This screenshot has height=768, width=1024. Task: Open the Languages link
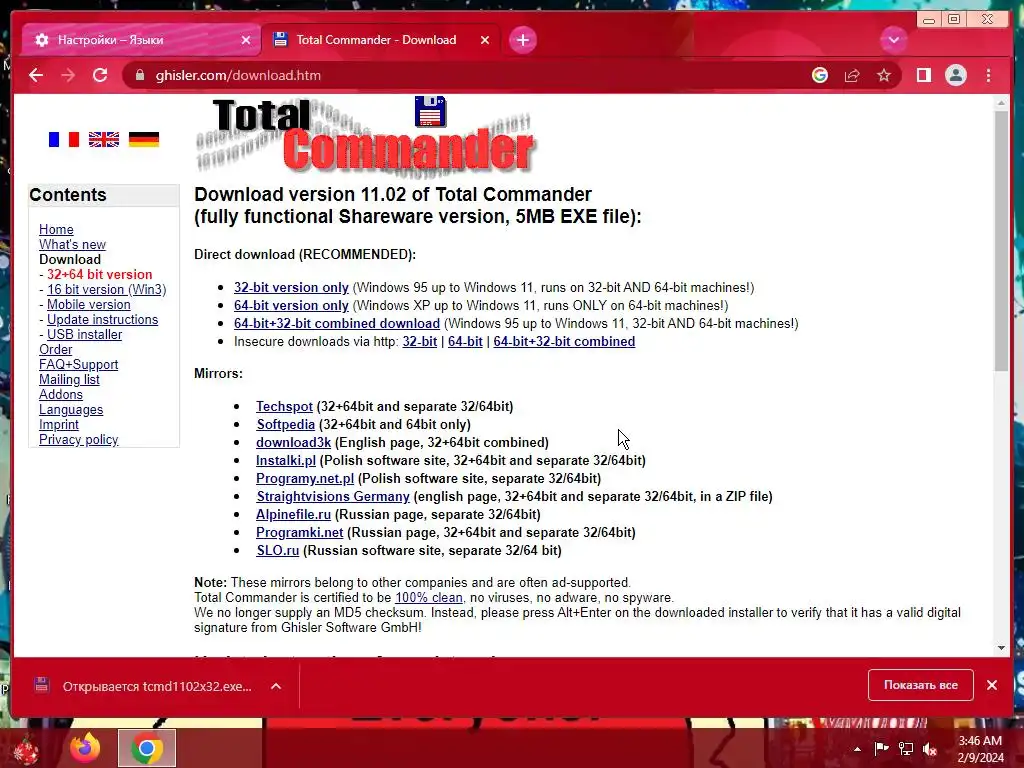click(71, 409)
